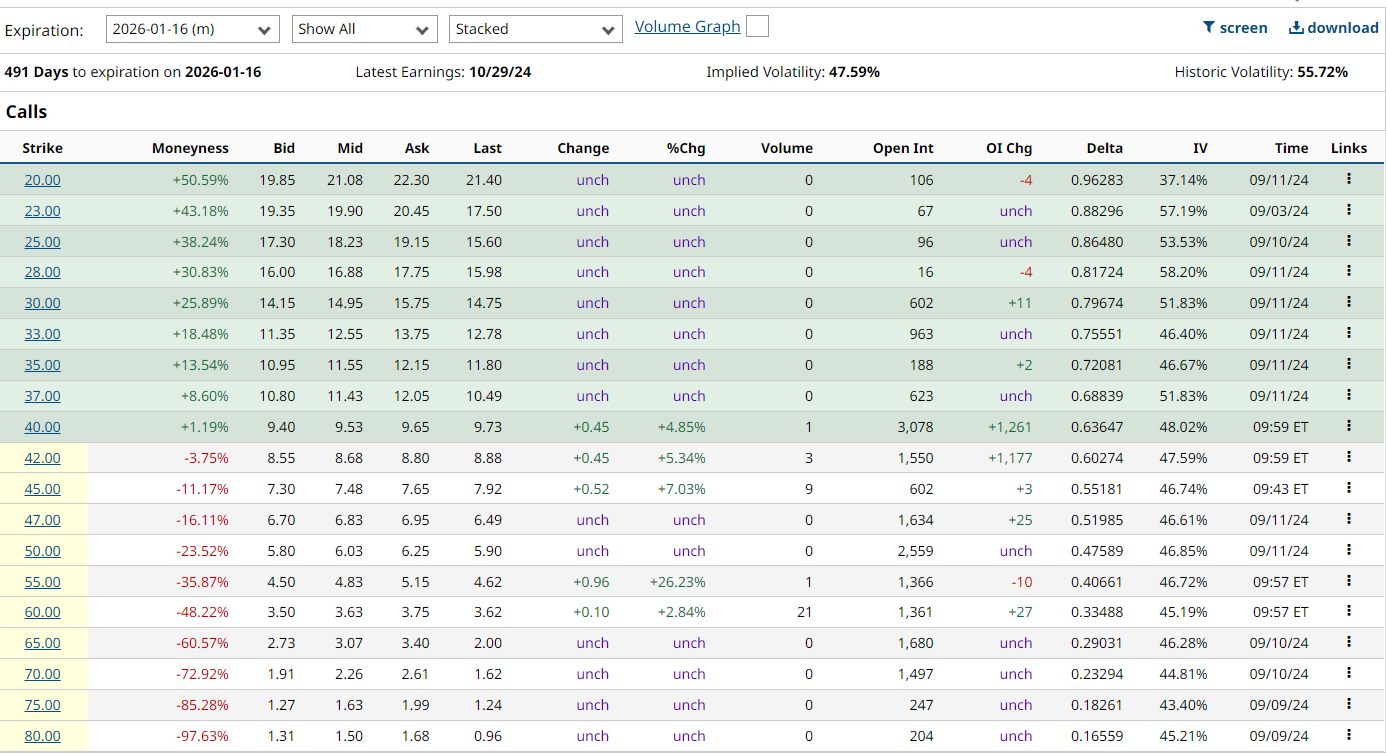Viewport: 1387px width, 753px height.
Task: Sort by Strike column header
Action: pos(42,148)
